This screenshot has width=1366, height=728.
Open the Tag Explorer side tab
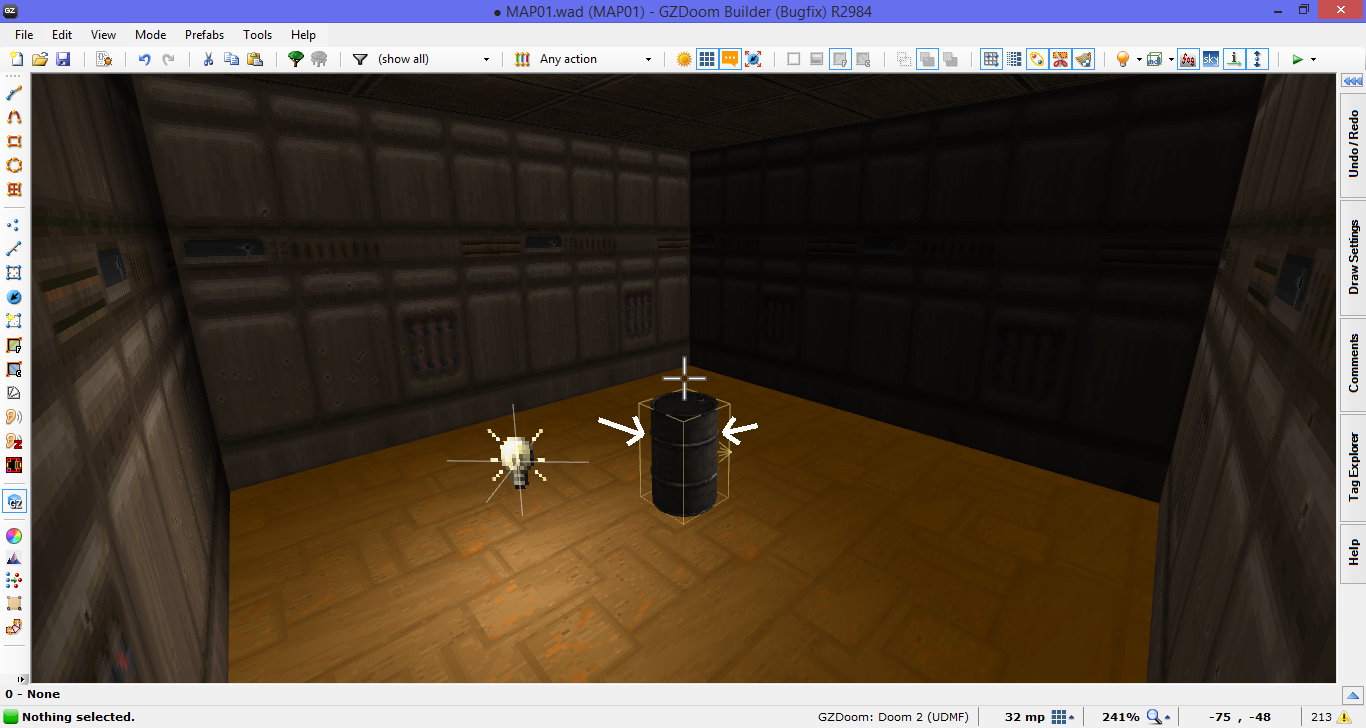click(x=1353, y=467)
